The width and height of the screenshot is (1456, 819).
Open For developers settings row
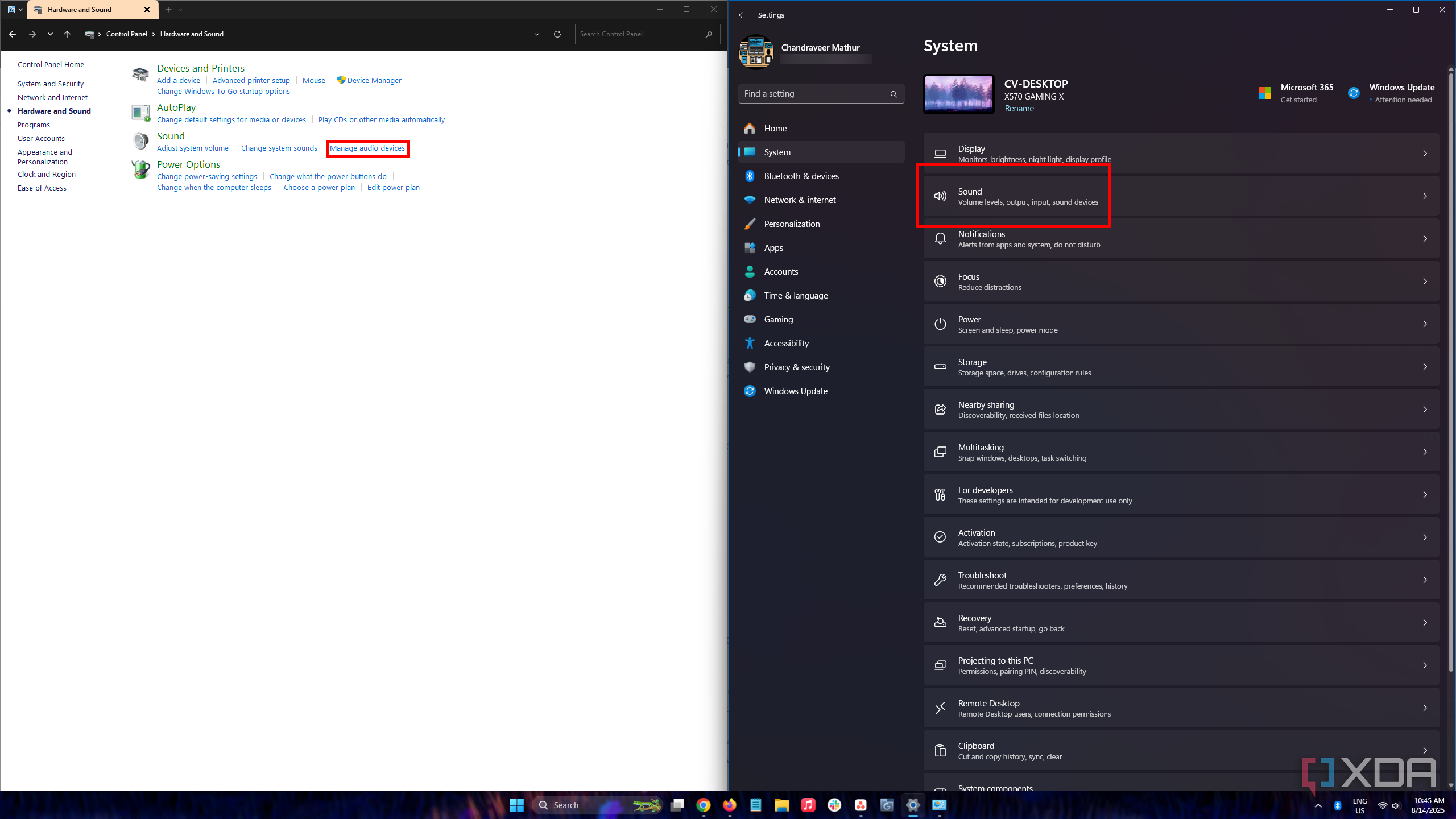(1181, 495)
